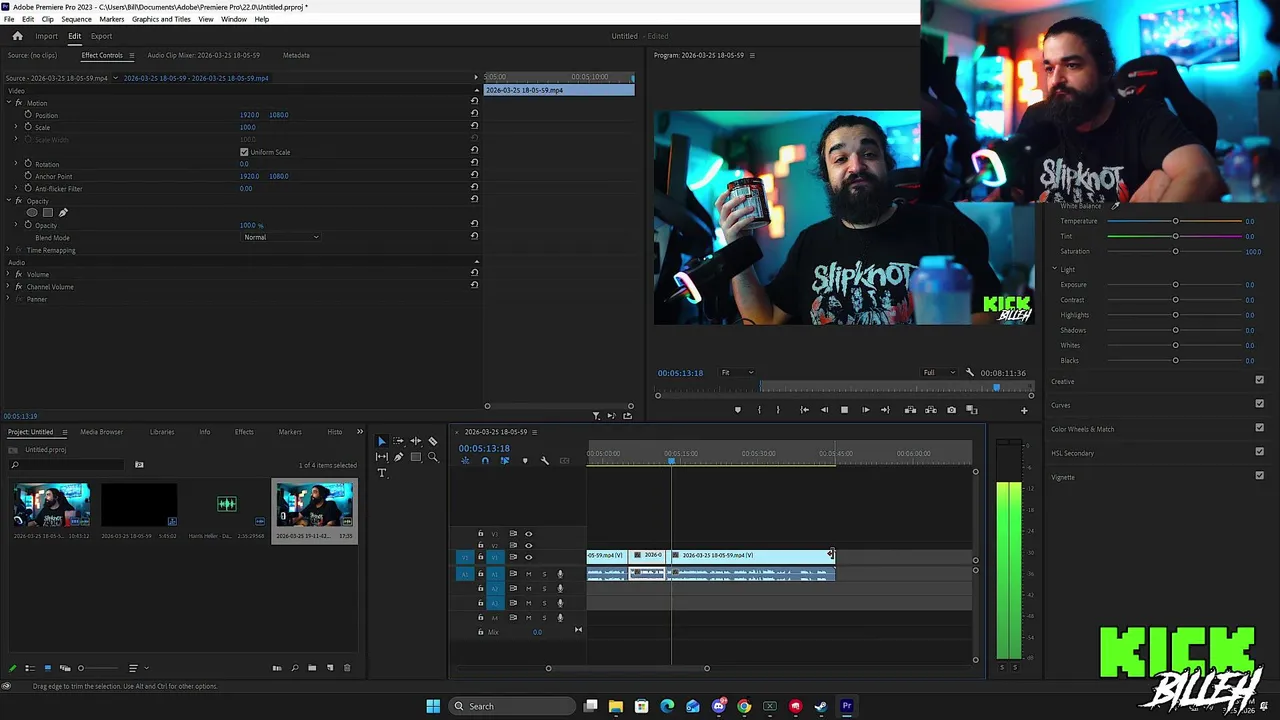Mute audio track A1
The image size is (1280, 720).
[x=528, y=574]
